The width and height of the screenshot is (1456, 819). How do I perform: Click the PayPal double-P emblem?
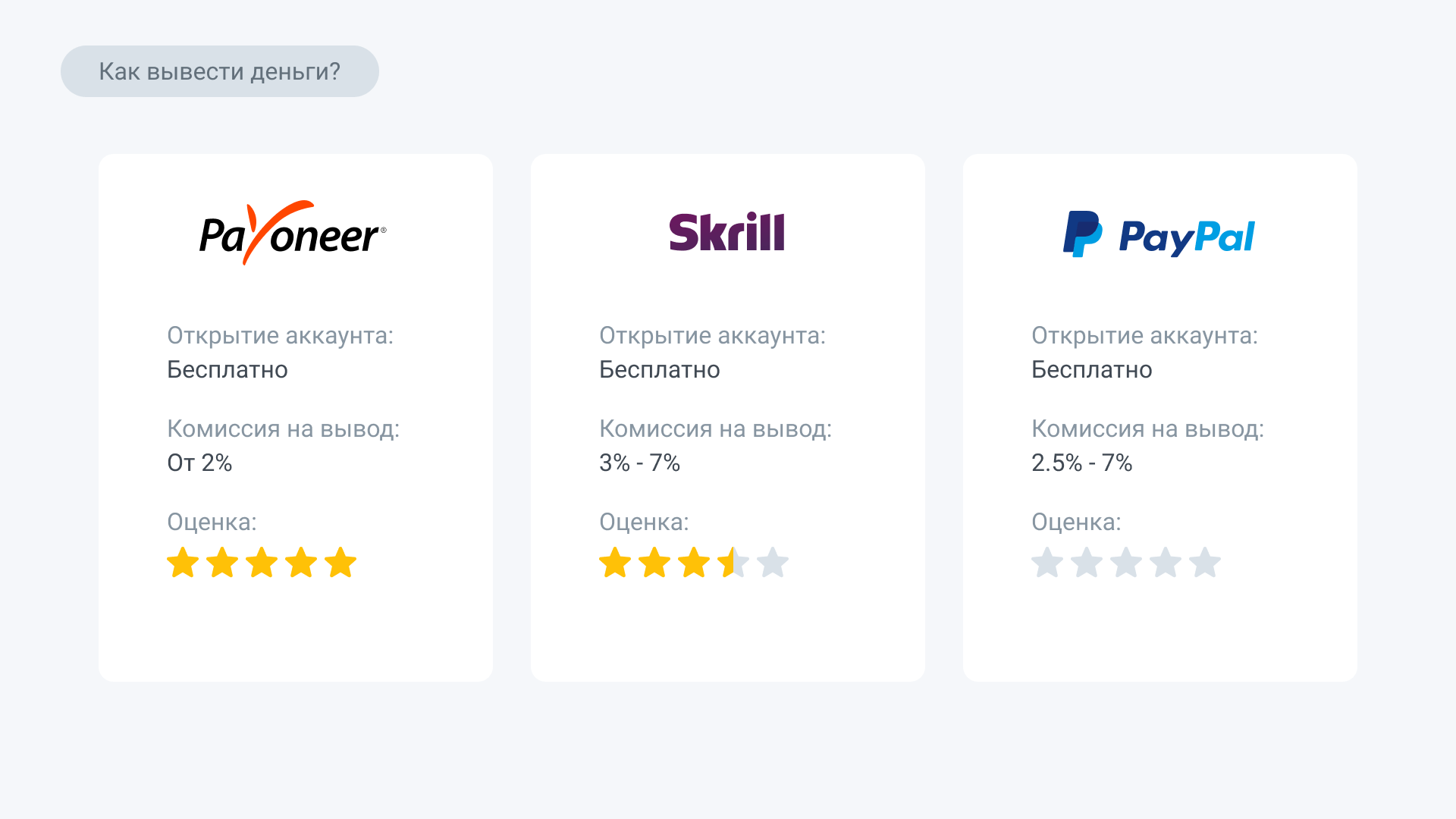(1082, 234)
